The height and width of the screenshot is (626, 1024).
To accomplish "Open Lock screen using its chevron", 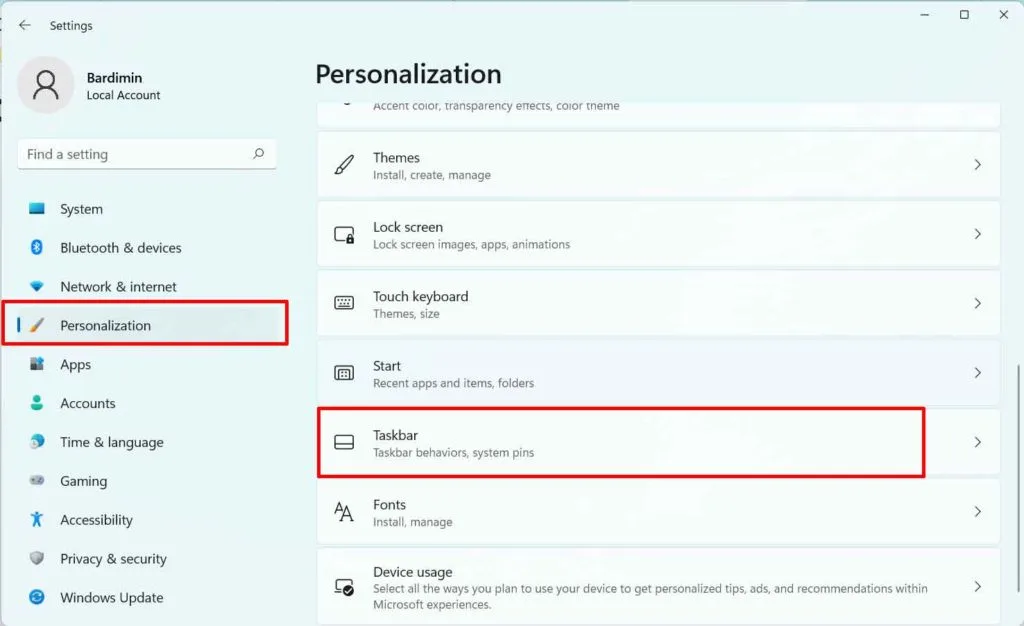I will click(x=978, y=234).
